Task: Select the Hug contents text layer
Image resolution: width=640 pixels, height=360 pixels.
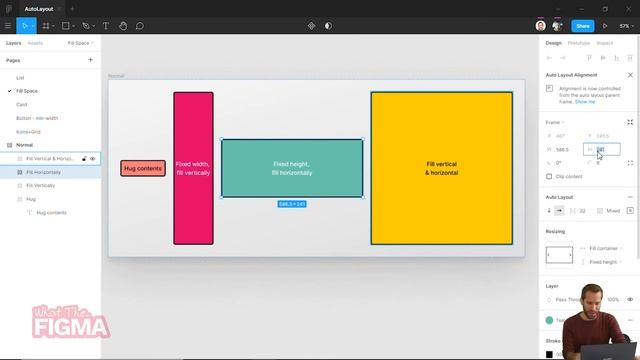Action: pyautogui.click(x=50, y=213)
